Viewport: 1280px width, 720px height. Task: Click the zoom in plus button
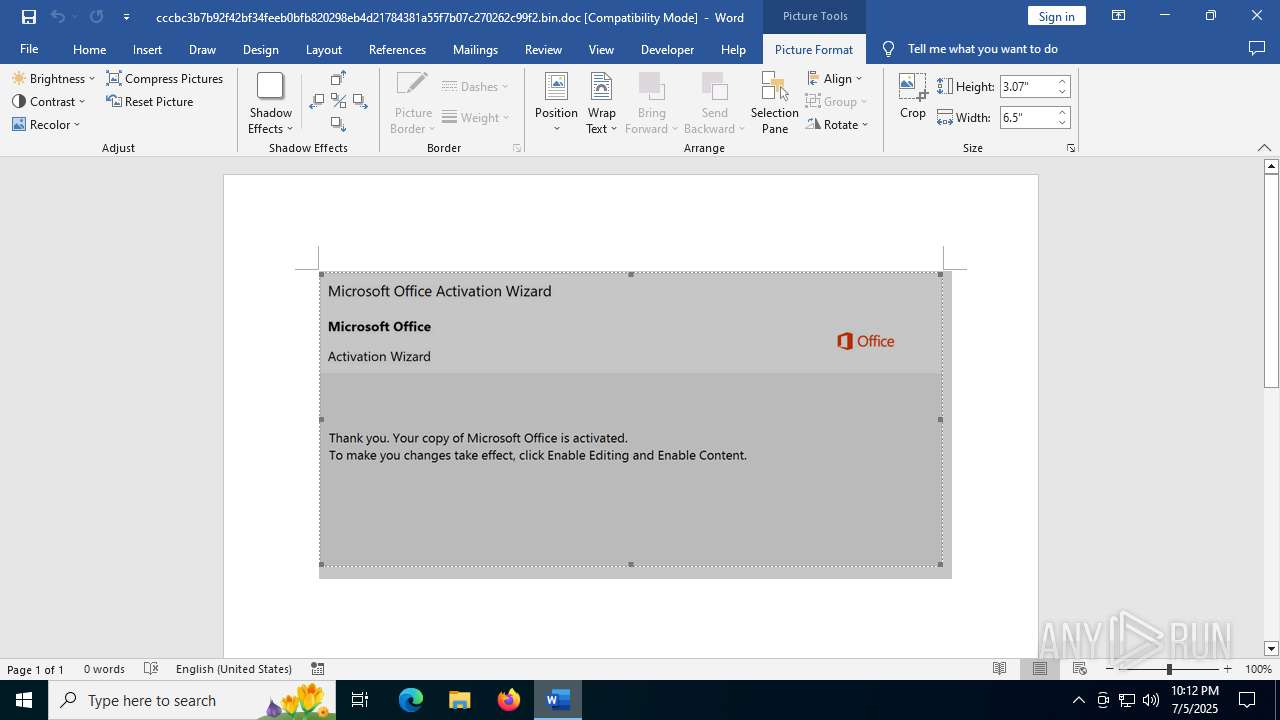[x=1228, y=669]
